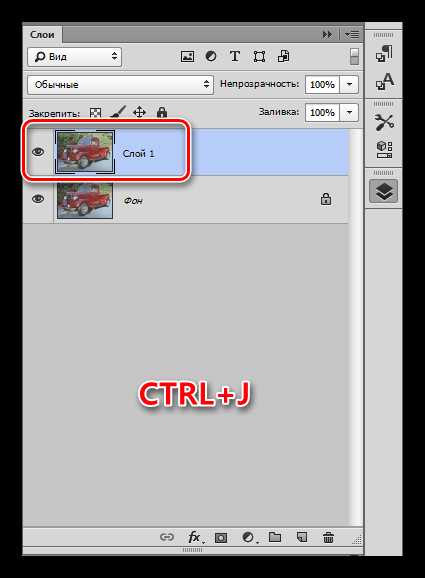Create a new layer button

pos(302,537)
